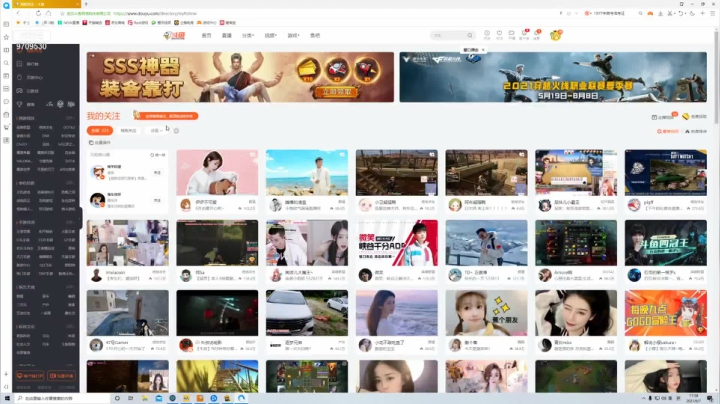Open the 微笑 峡谷千分ADC stream thumbnail
Screen dimensions: 720x404
[x=397, y=243]
